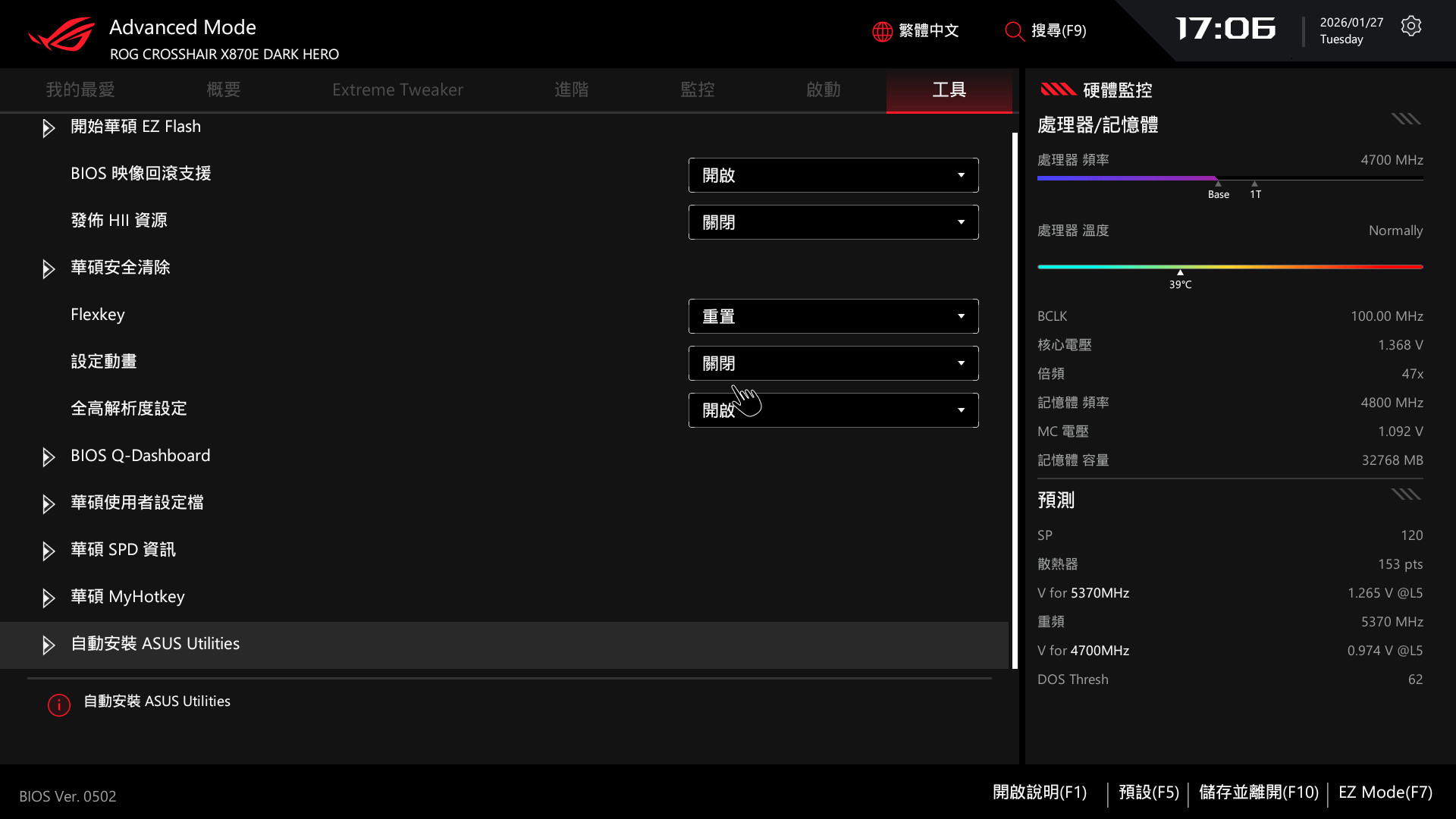The image size is (1456, 819).
Task: Click the search magnifier icon
Action: click(x=1014, y=31)
